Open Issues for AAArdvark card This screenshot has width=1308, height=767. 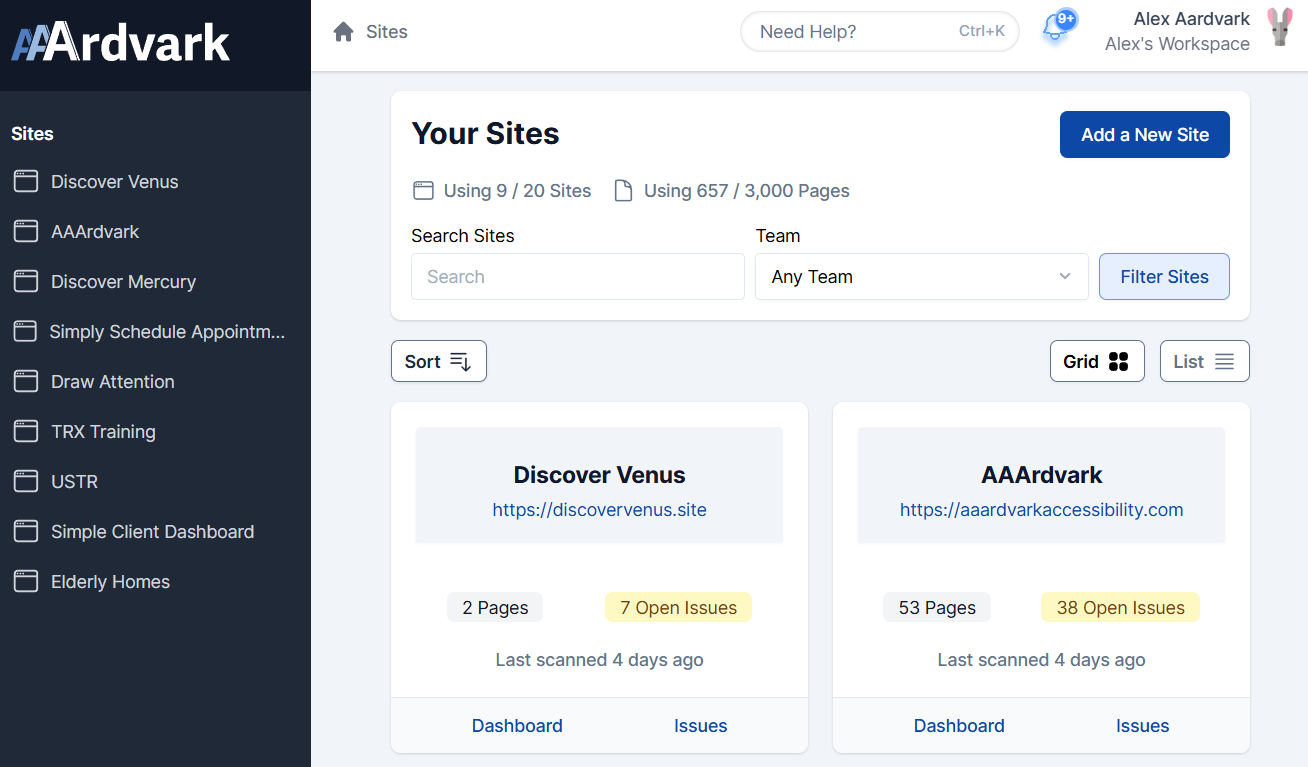[1142, 726]
